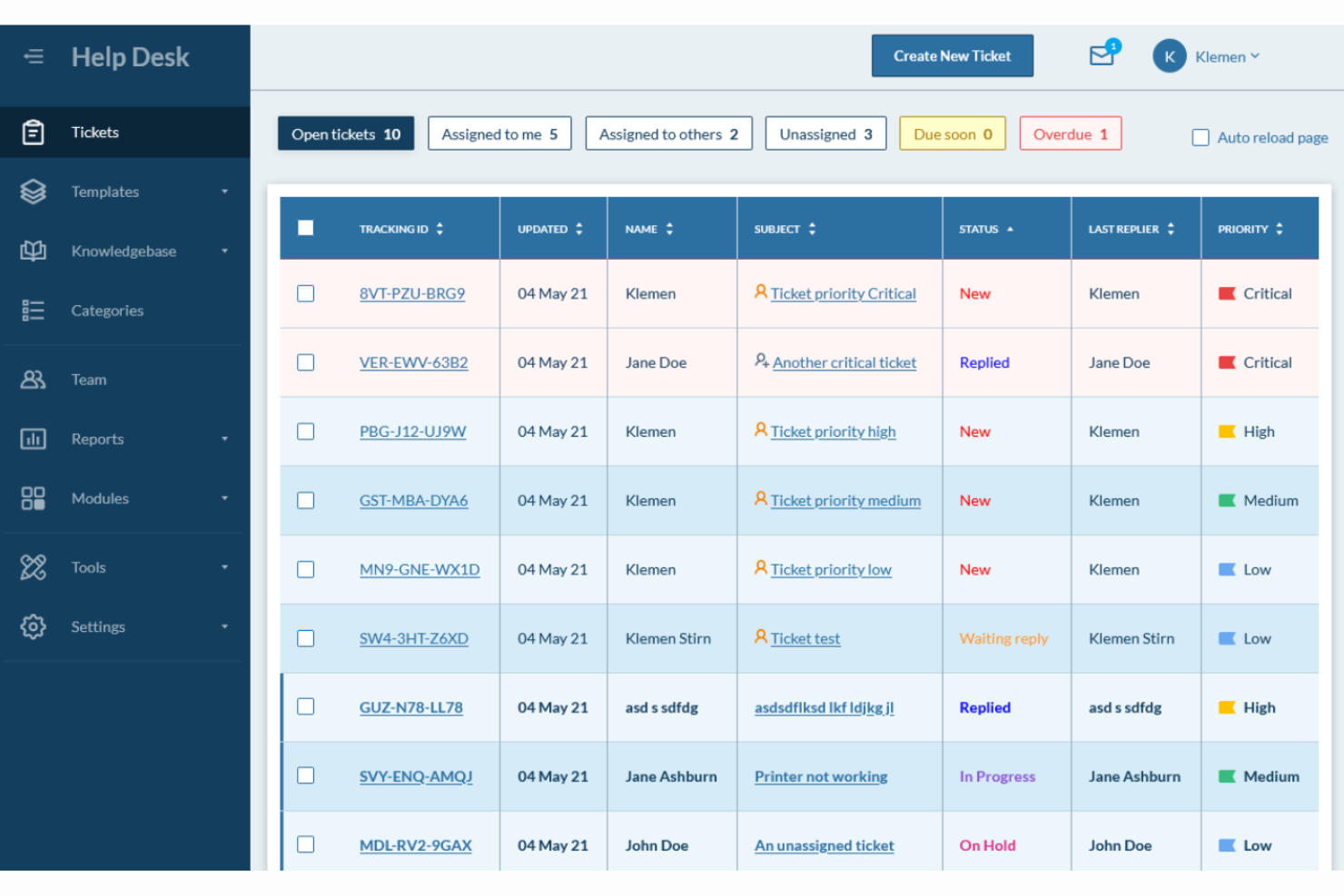Click the red Critical priority flag

(x=1227, y=293)
